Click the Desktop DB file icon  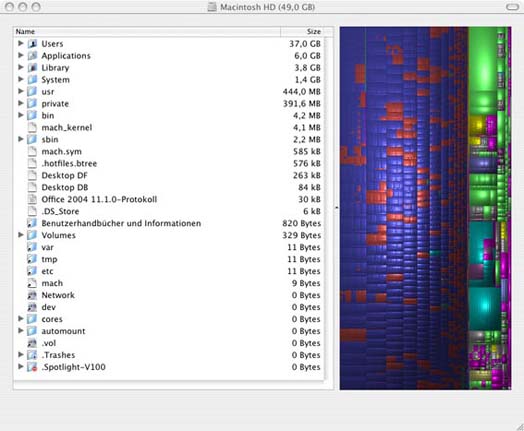(32, 187)
